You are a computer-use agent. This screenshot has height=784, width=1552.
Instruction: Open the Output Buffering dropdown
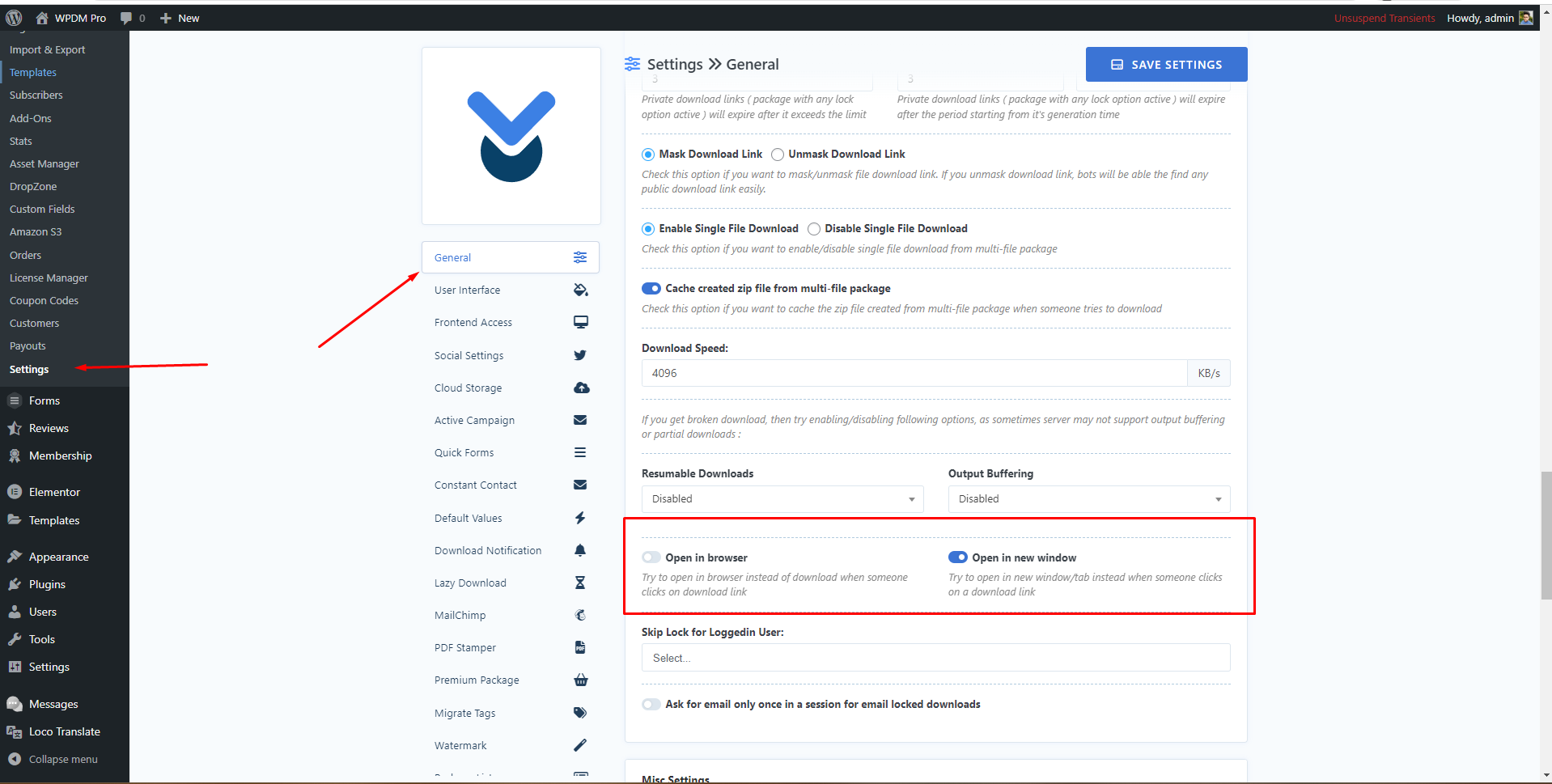1089,499
